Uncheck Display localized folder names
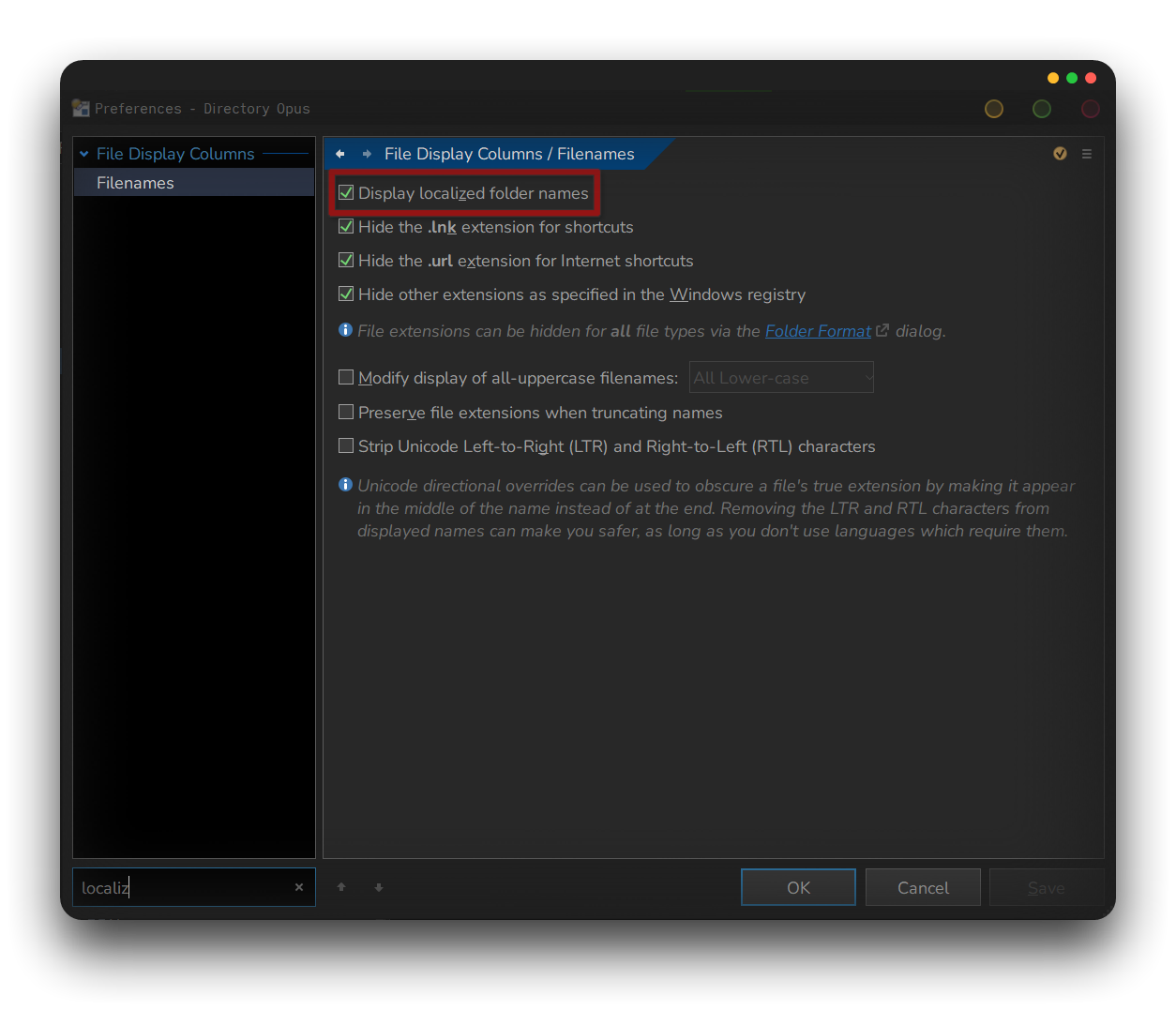 [x=346, y=193]
